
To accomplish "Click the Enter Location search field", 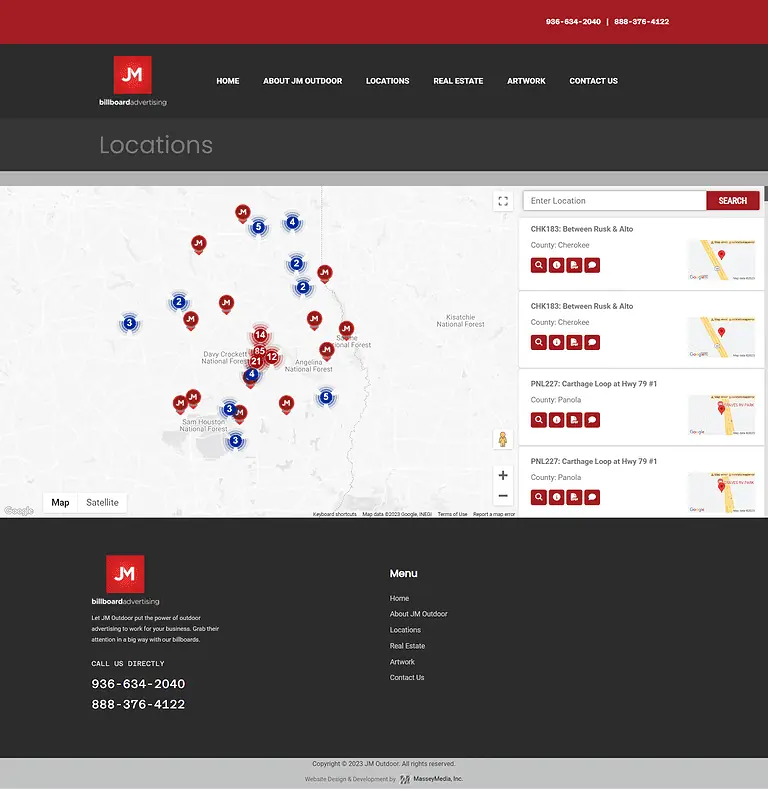I will [x=614, y=201].
